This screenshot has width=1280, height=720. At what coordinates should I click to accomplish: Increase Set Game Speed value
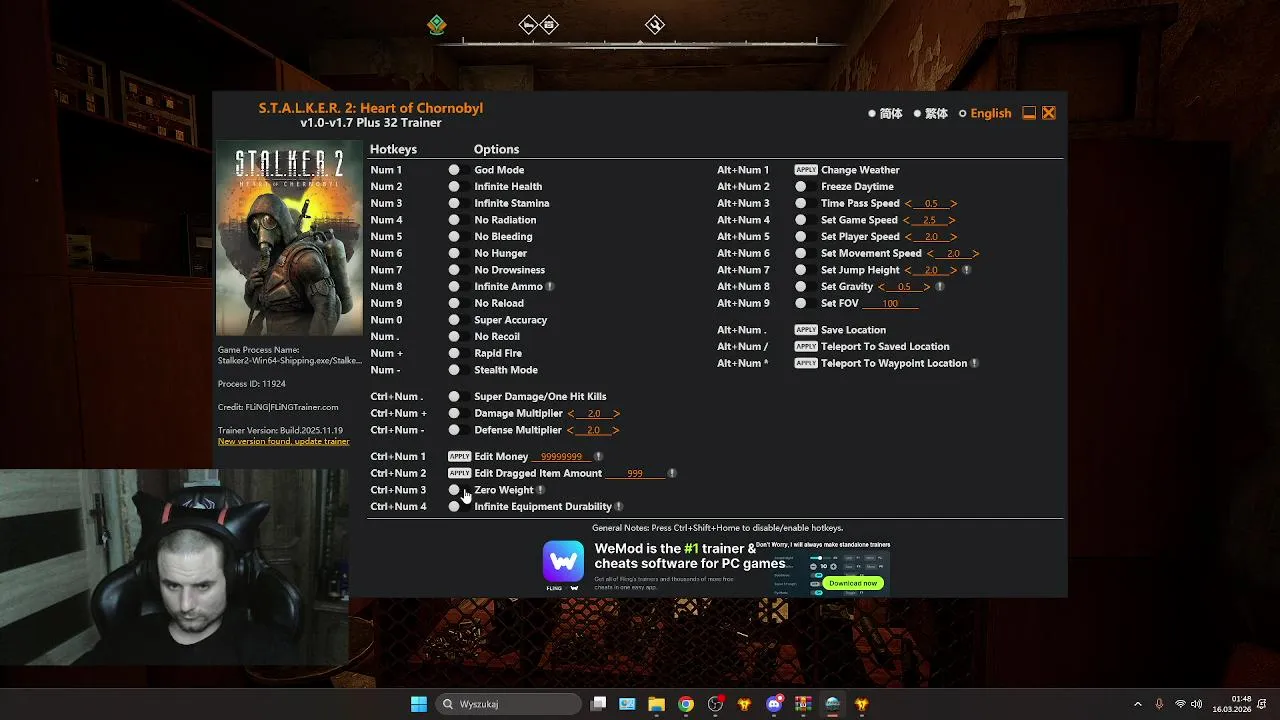tap(952, 220)
